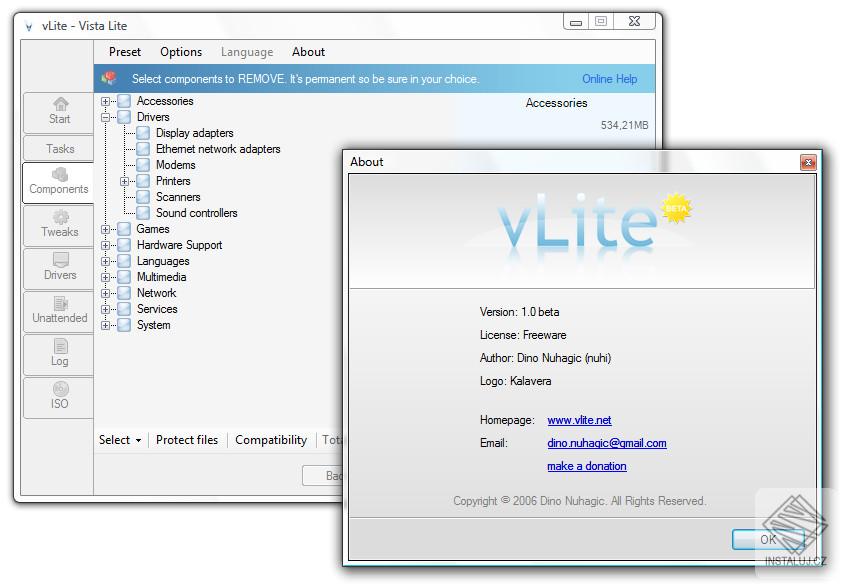Close the About dialog
The width and height of the screenshot is (846, 588).
point(808,162)
